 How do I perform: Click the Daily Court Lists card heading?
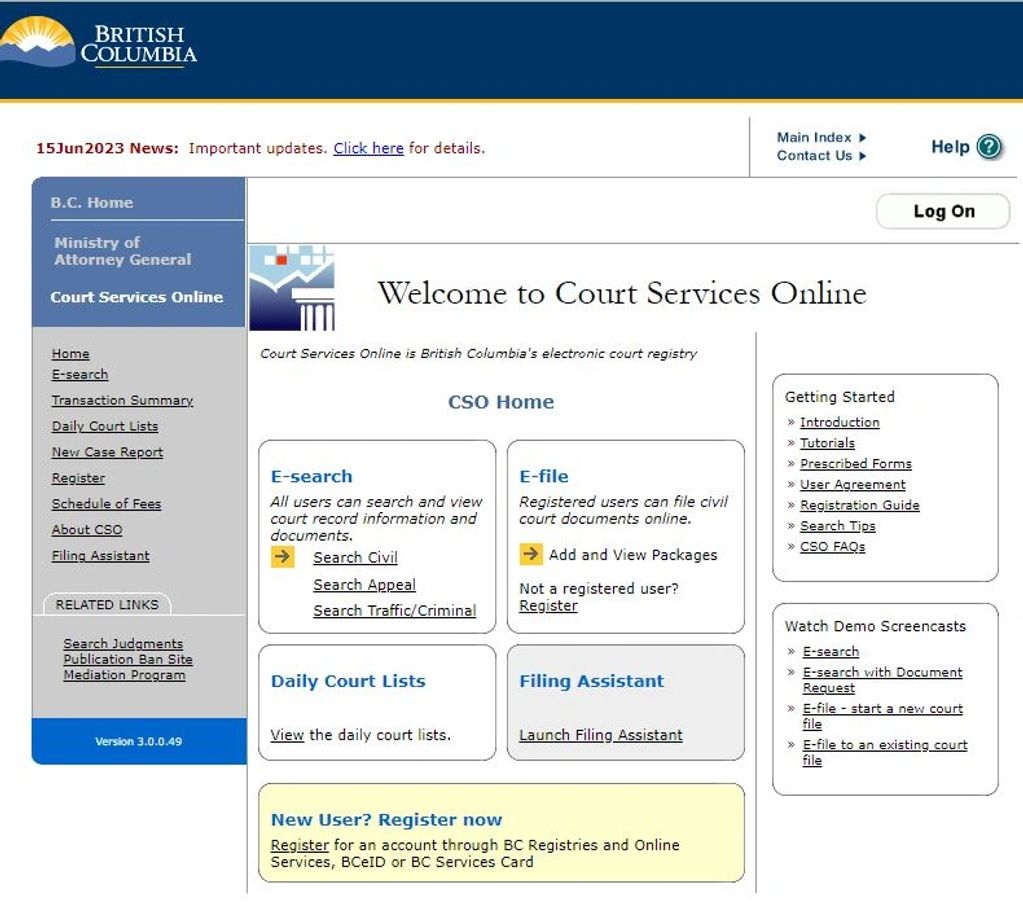tap(348, 681)
